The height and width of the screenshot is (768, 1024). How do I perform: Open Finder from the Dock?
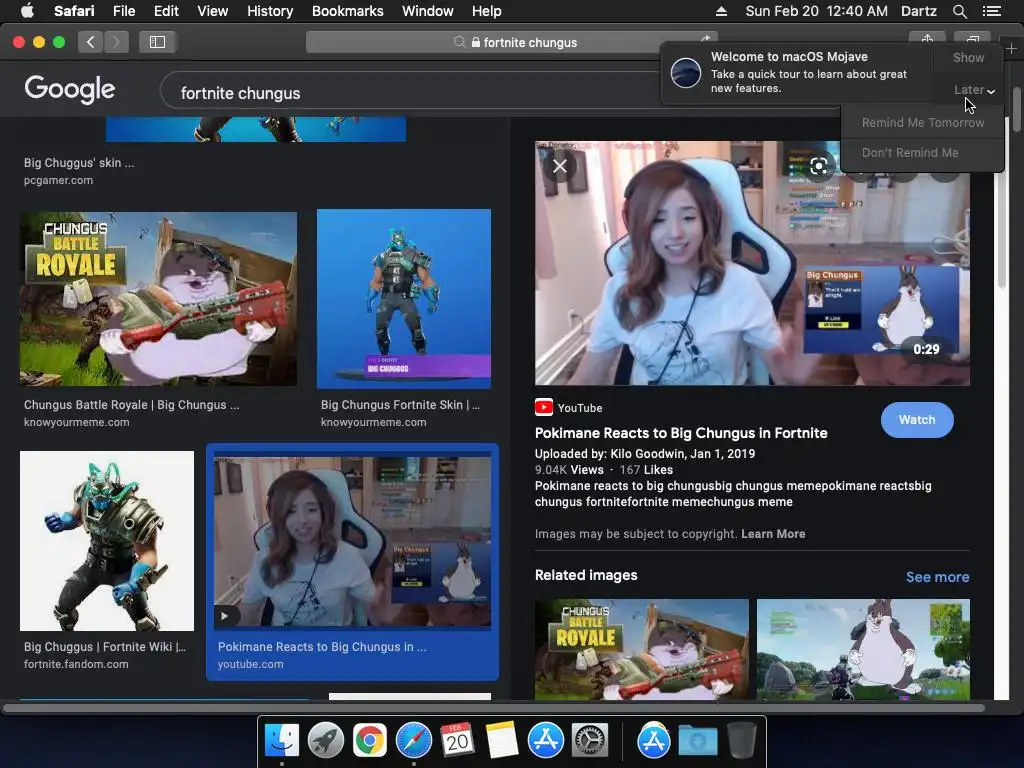[x=281, y=741]
